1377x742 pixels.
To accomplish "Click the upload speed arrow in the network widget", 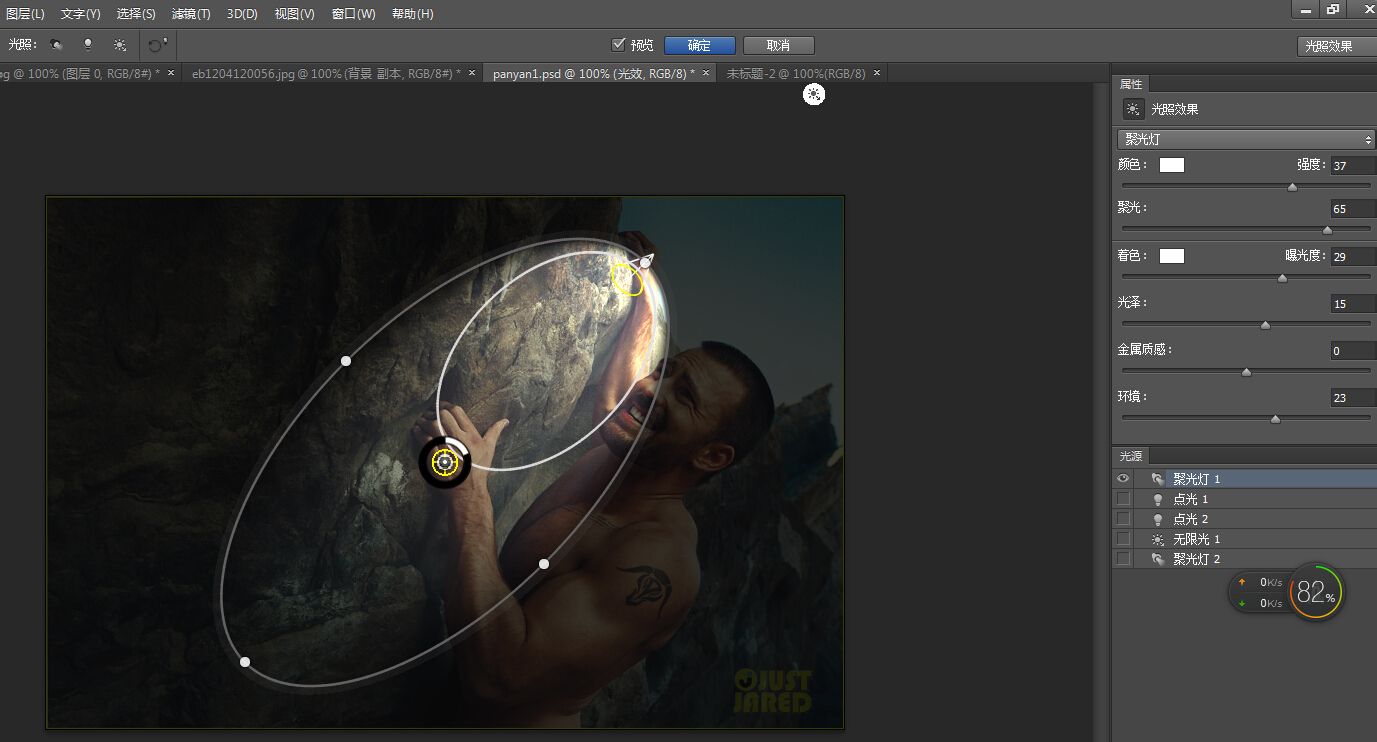I will pyautogui.click(x=1242, y=582).
